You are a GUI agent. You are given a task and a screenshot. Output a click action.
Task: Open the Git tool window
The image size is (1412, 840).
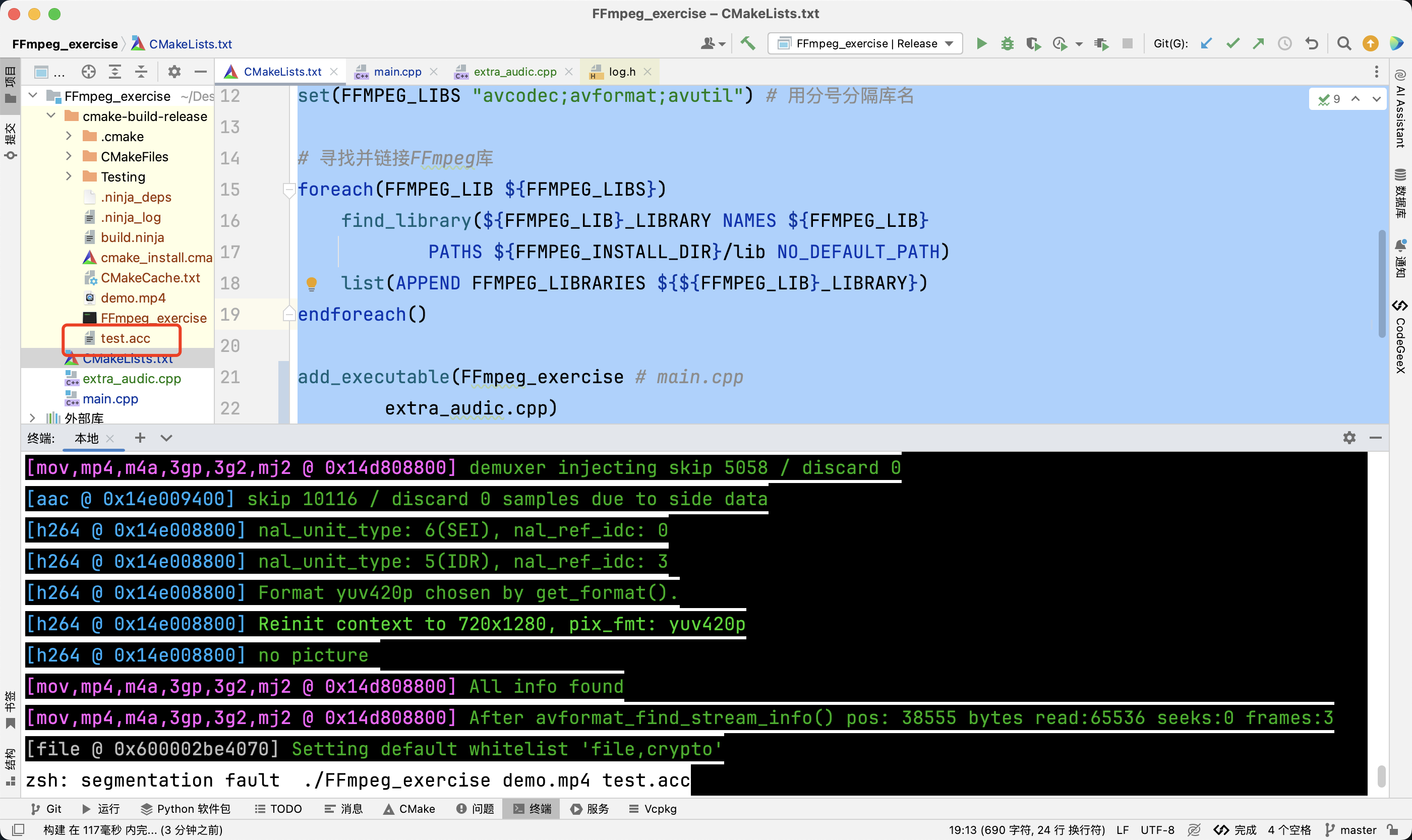pyautogui.click(x=46, y=808)
